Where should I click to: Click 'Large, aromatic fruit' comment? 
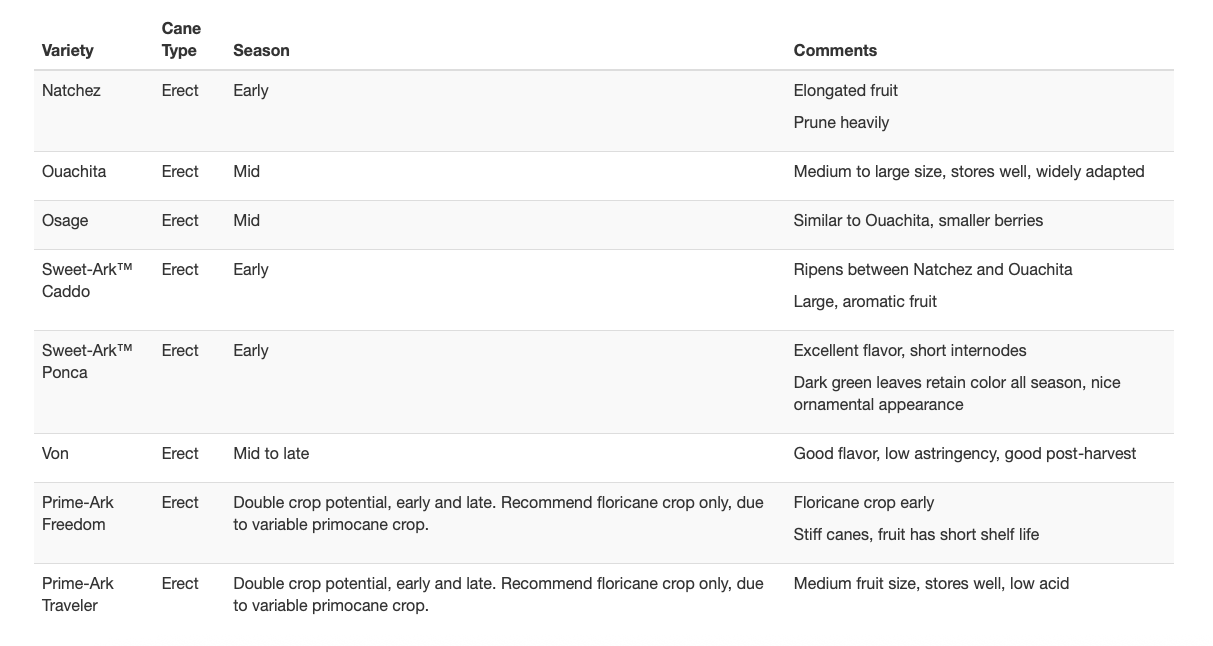click(865, 301)
